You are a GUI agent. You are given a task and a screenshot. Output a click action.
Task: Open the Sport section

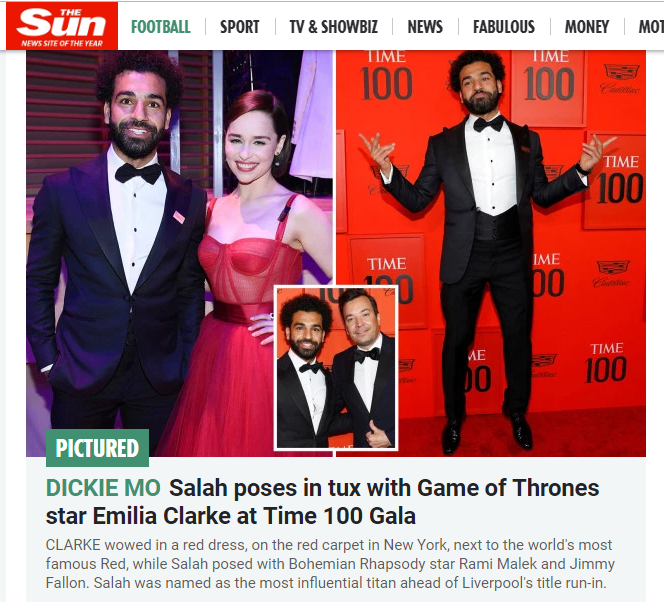tap(239, 27)
